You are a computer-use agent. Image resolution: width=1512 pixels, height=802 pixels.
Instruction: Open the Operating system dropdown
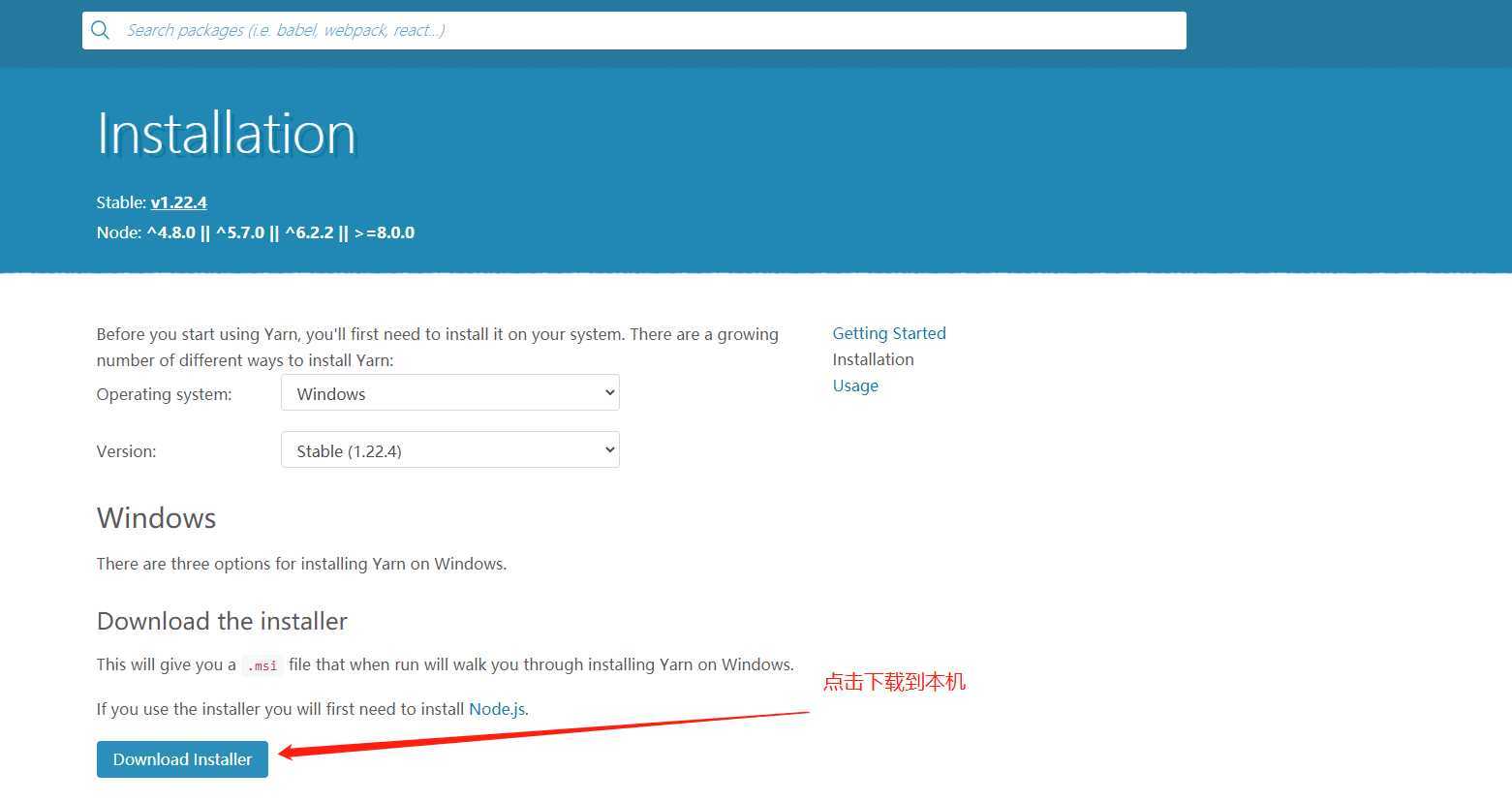pyautogui.click(x=450, y=393)
